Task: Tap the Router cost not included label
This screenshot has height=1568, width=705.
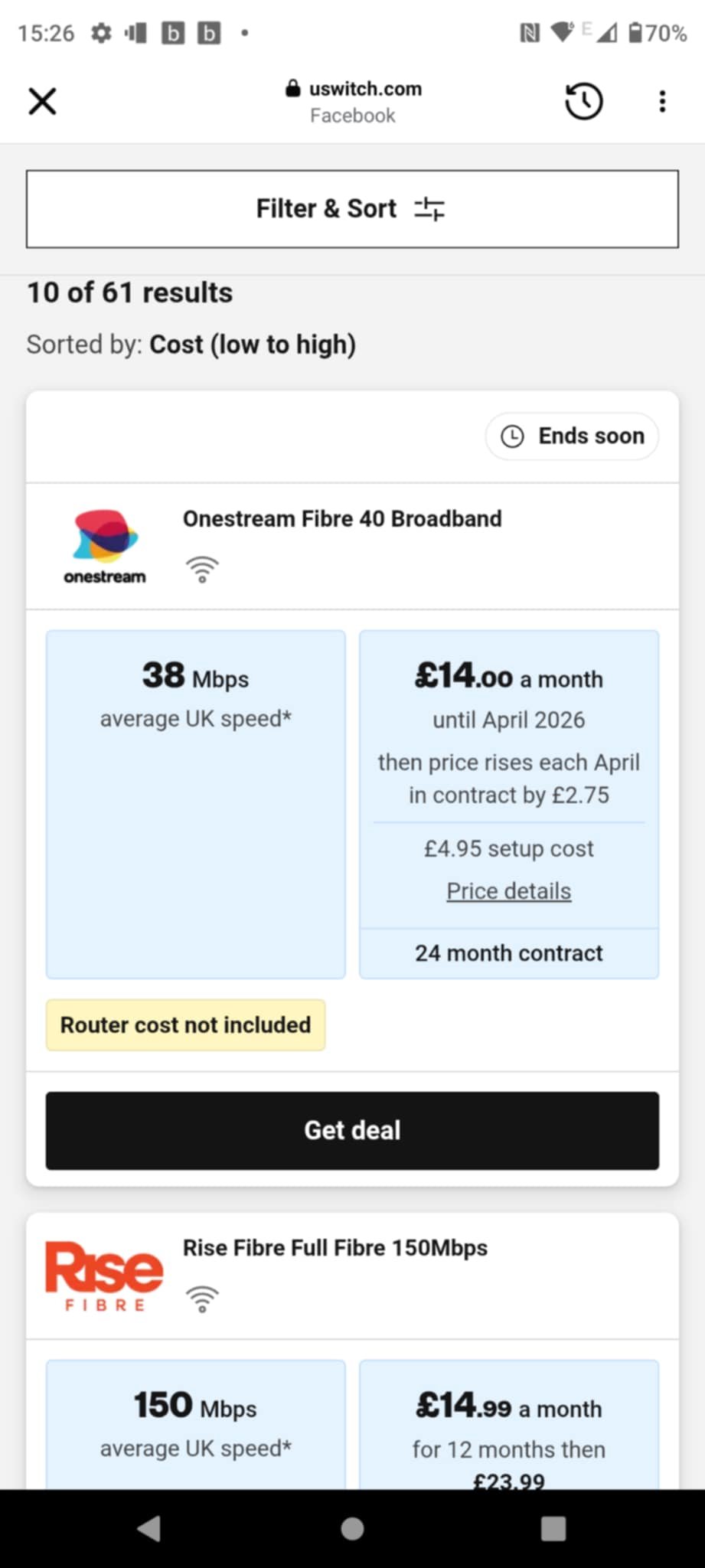Action: pos(185,1024)
